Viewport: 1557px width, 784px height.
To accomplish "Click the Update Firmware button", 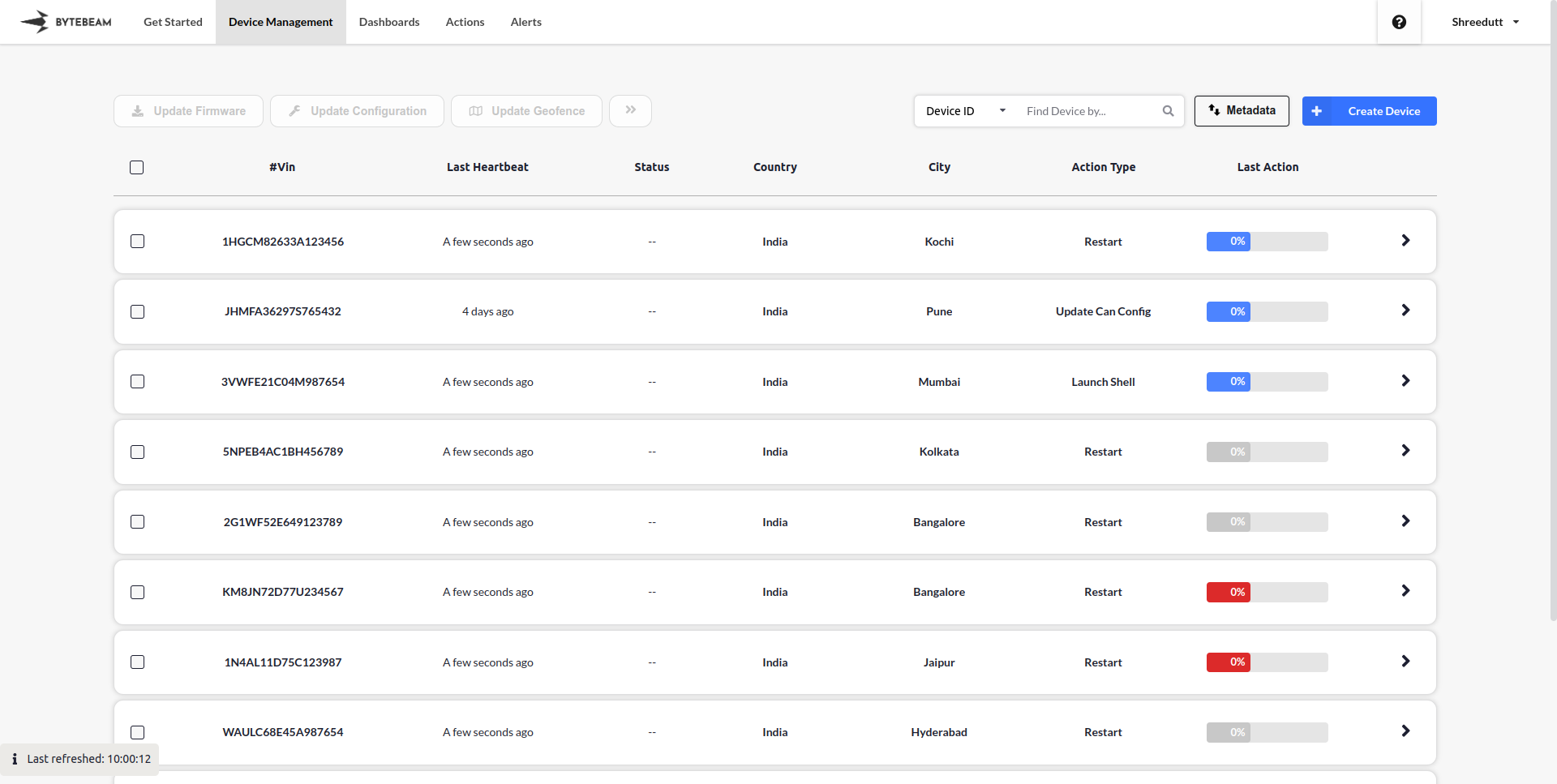I will (x=188, y=111).
